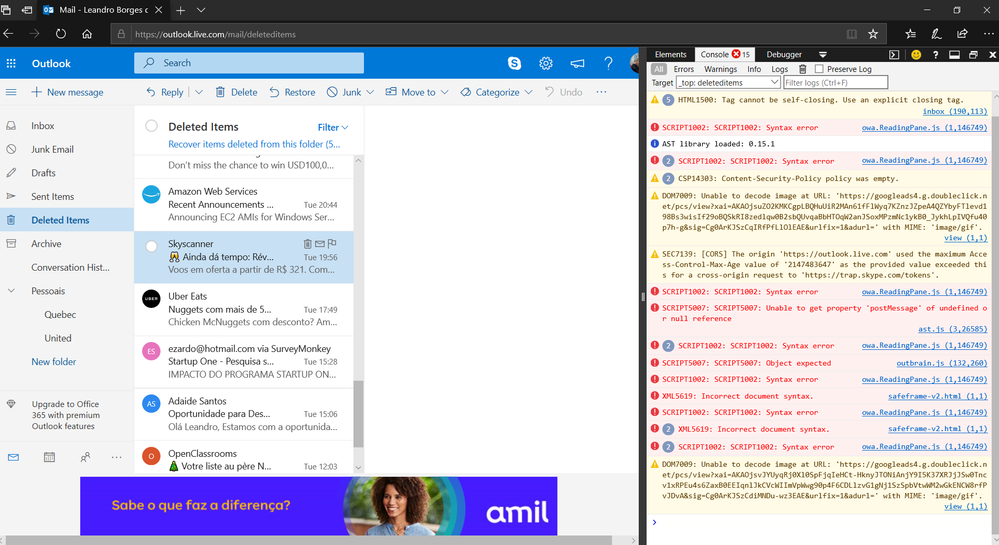Open Outlook help question mark
This screenshot has height=545, width=999.
click(608, 63)
